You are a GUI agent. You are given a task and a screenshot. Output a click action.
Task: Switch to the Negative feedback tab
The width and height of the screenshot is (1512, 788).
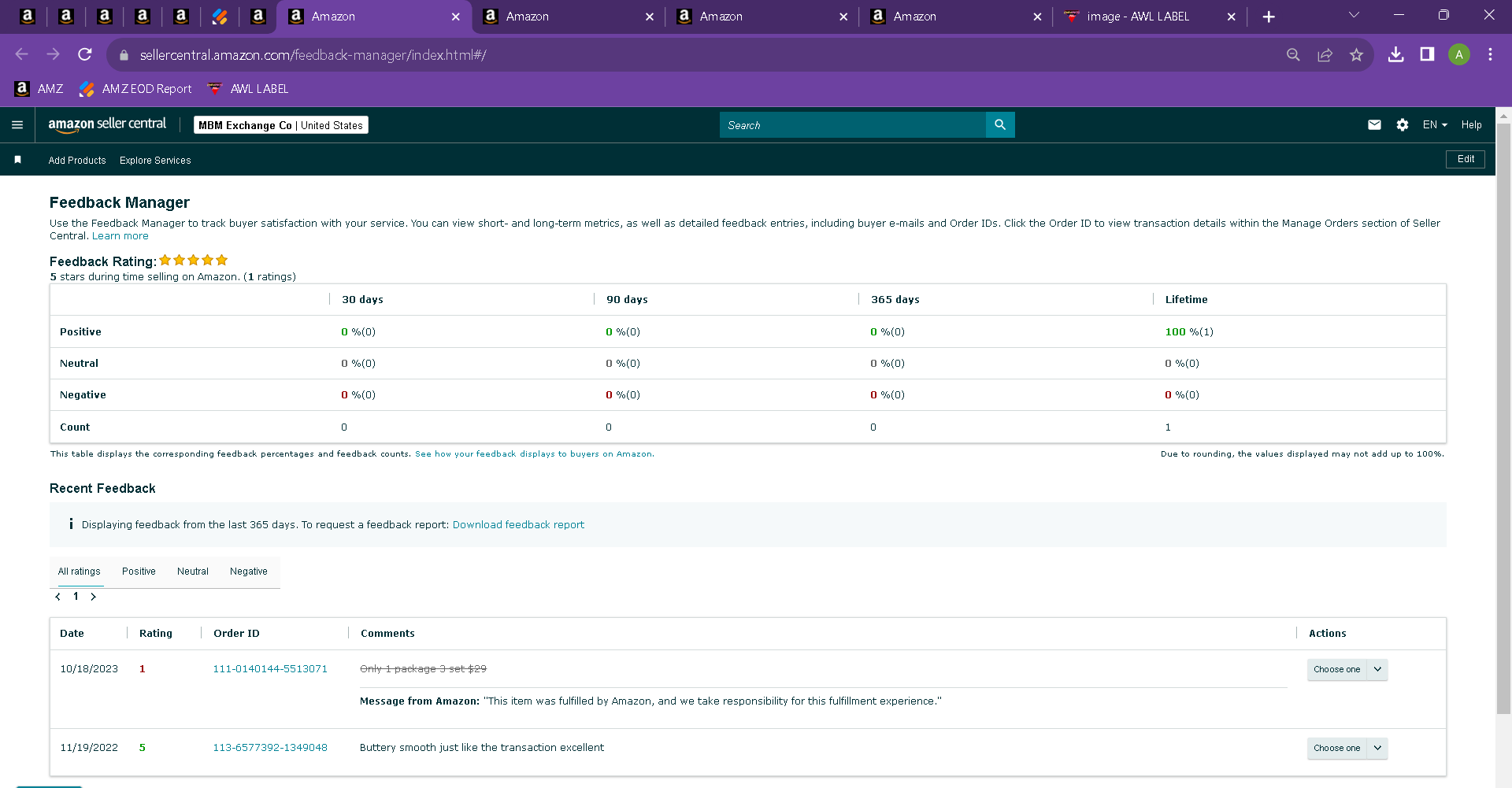[x=249, y=572]
